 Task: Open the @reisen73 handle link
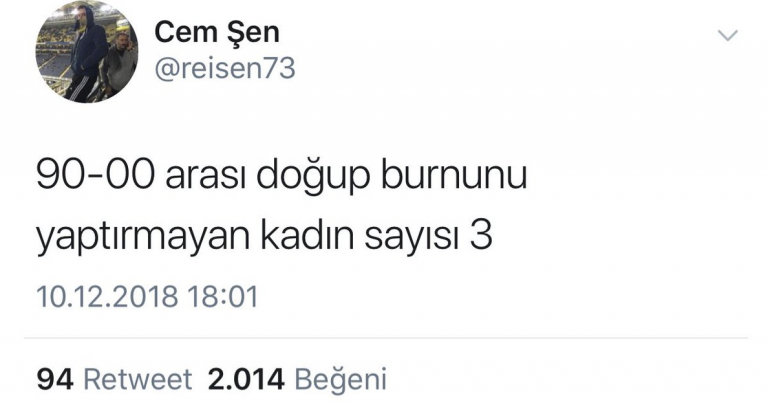click(x=225, y=68)
